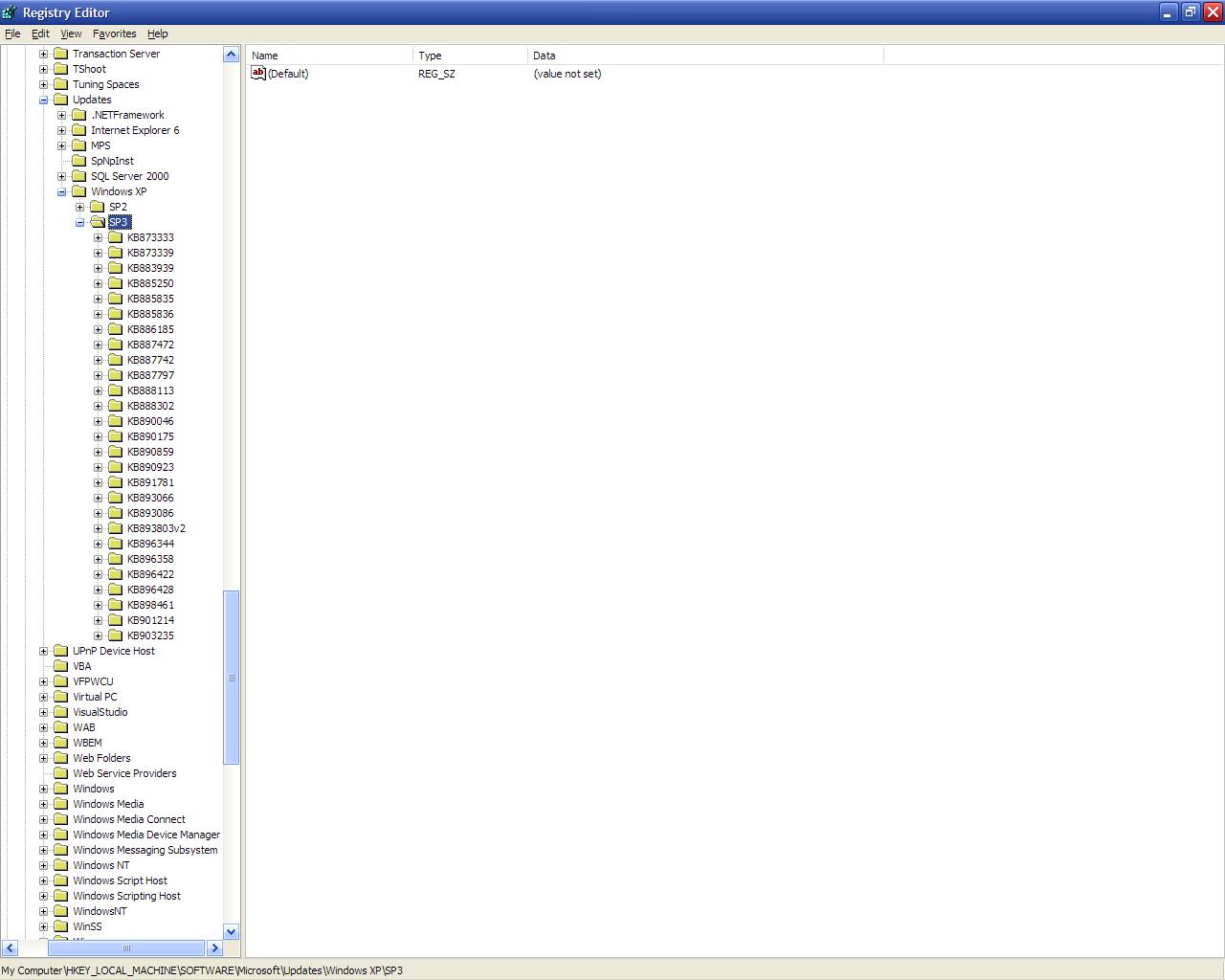
Task: Click the vertical scrollbar thumb in tree
Action: click(231, 678)
